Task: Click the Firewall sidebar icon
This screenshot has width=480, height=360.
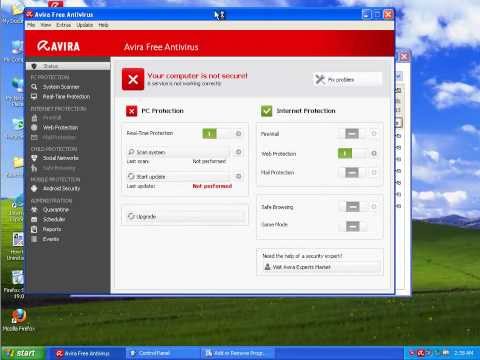Action: (34, 118)
